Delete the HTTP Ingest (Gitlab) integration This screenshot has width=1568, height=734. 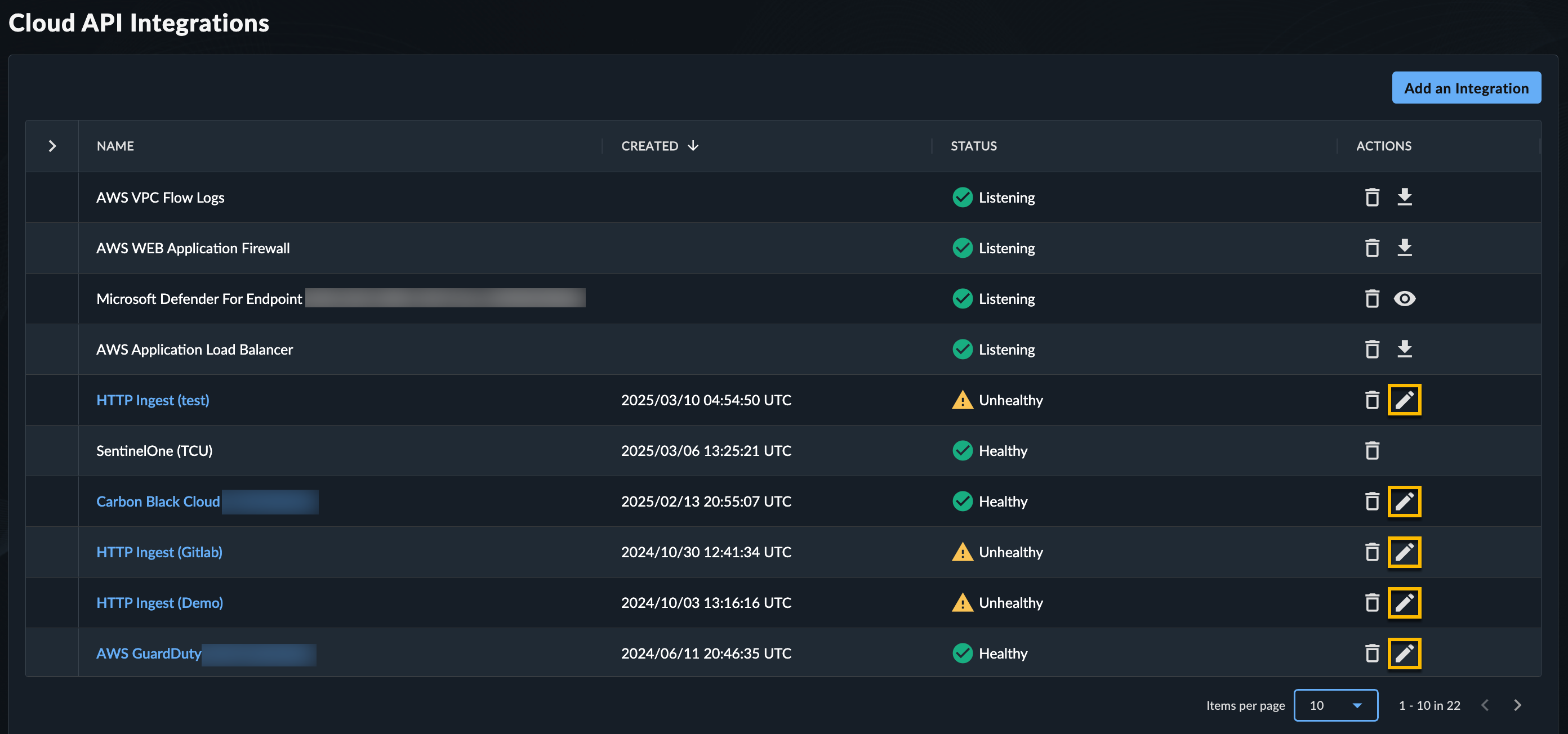pos(1372,552)
